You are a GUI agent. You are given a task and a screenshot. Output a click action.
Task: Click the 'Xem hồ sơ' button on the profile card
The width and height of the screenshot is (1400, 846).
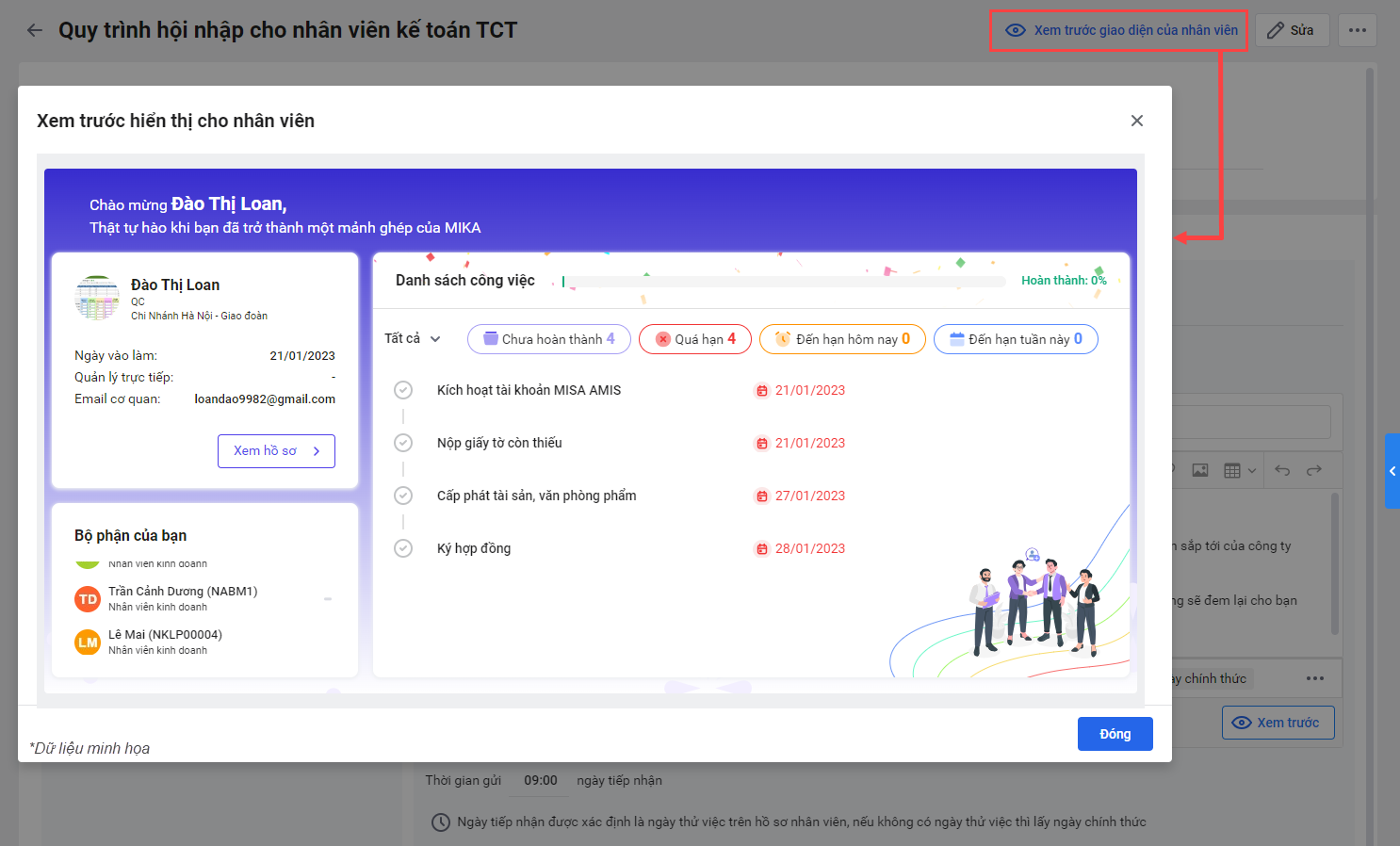tap(276, 450)
